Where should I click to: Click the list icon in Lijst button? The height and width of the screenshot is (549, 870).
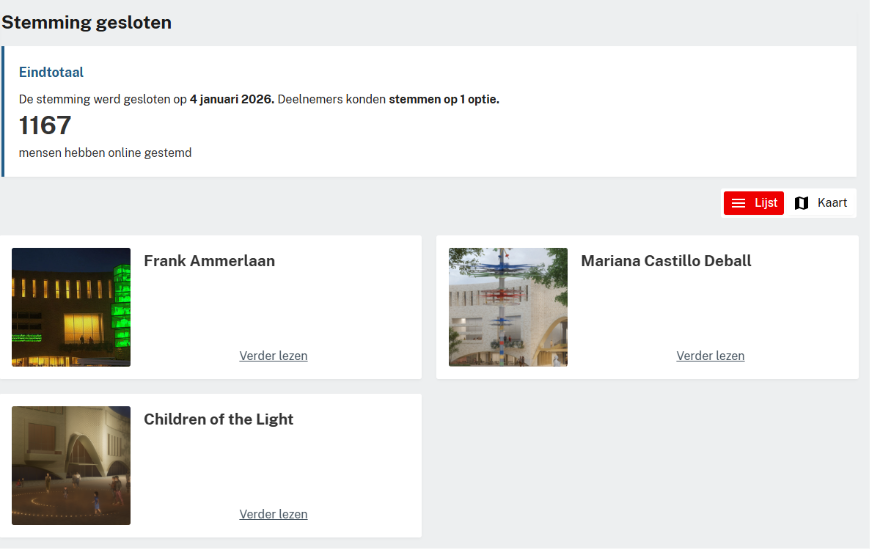pyautogui.click(x=738, y=203)
